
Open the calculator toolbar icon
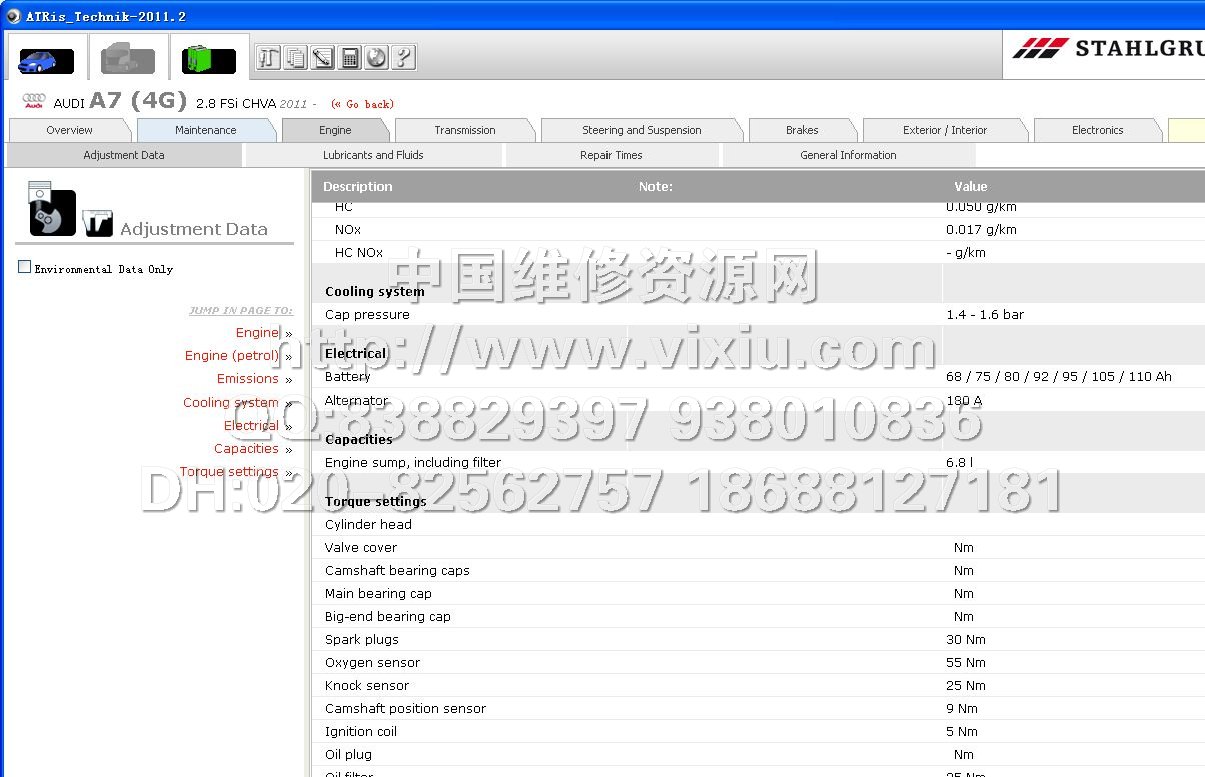(349, 58)
